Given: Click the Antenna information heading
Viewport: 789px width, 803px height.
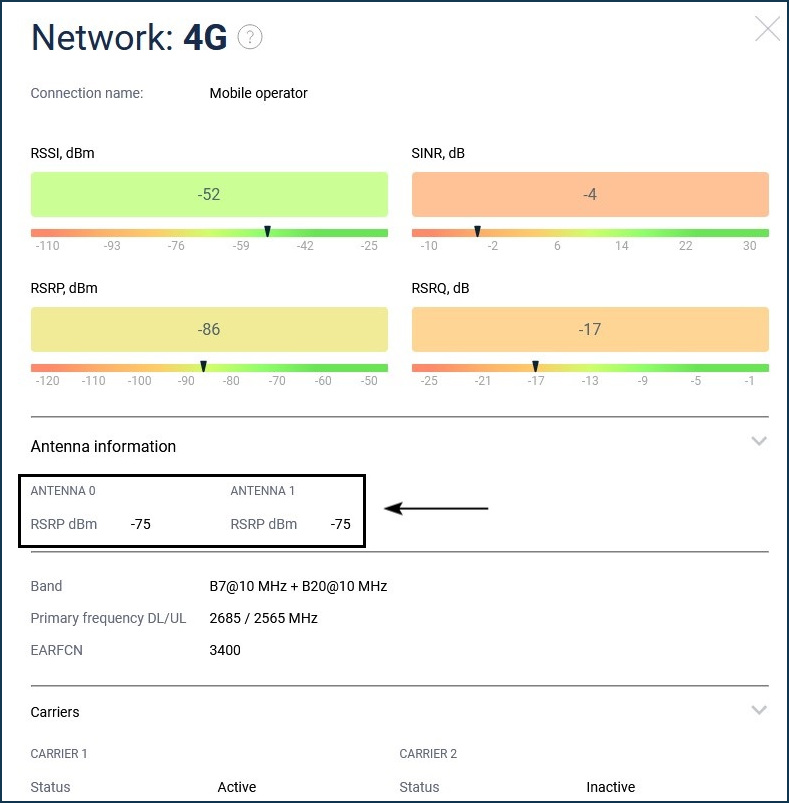Looking at the screenshot, I should pyautogui.click(x=103, y=447).
